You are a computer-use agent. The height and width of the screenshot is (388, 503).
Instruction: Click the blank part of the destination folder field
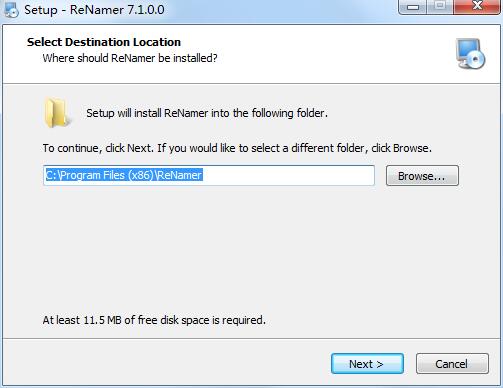point(288,175)
